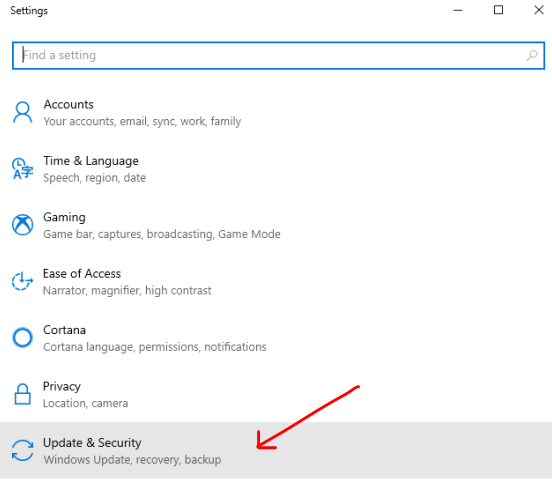Focus the Find a setting field
This screenshot has width=552, height=498.
point(278,56)
